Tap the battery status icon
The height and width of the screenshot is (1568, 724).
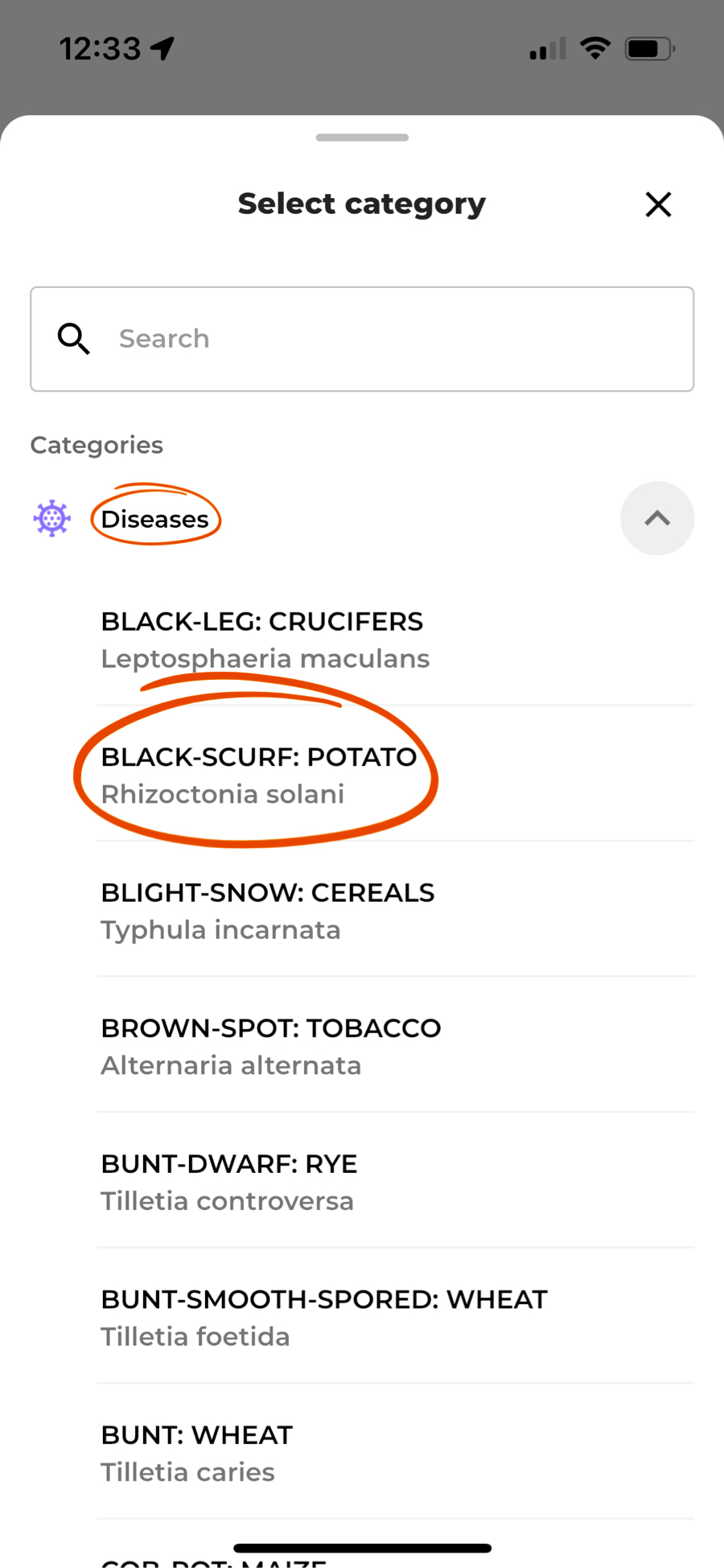pyautogui.click(x=650, y=48)
